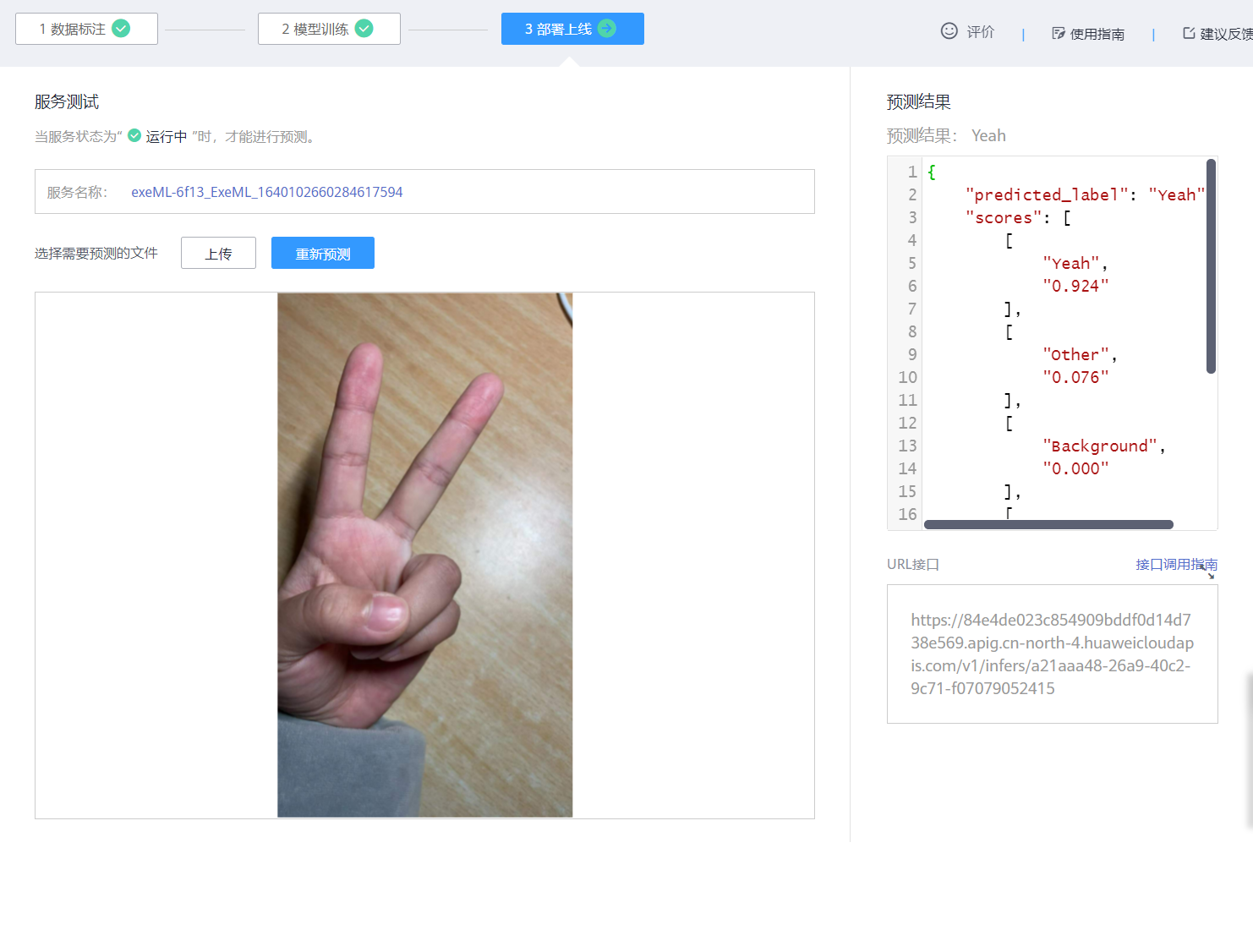Click 预测结果 Yeah result text
This screenshot has width=1253, height=952.
click(988, 135)
